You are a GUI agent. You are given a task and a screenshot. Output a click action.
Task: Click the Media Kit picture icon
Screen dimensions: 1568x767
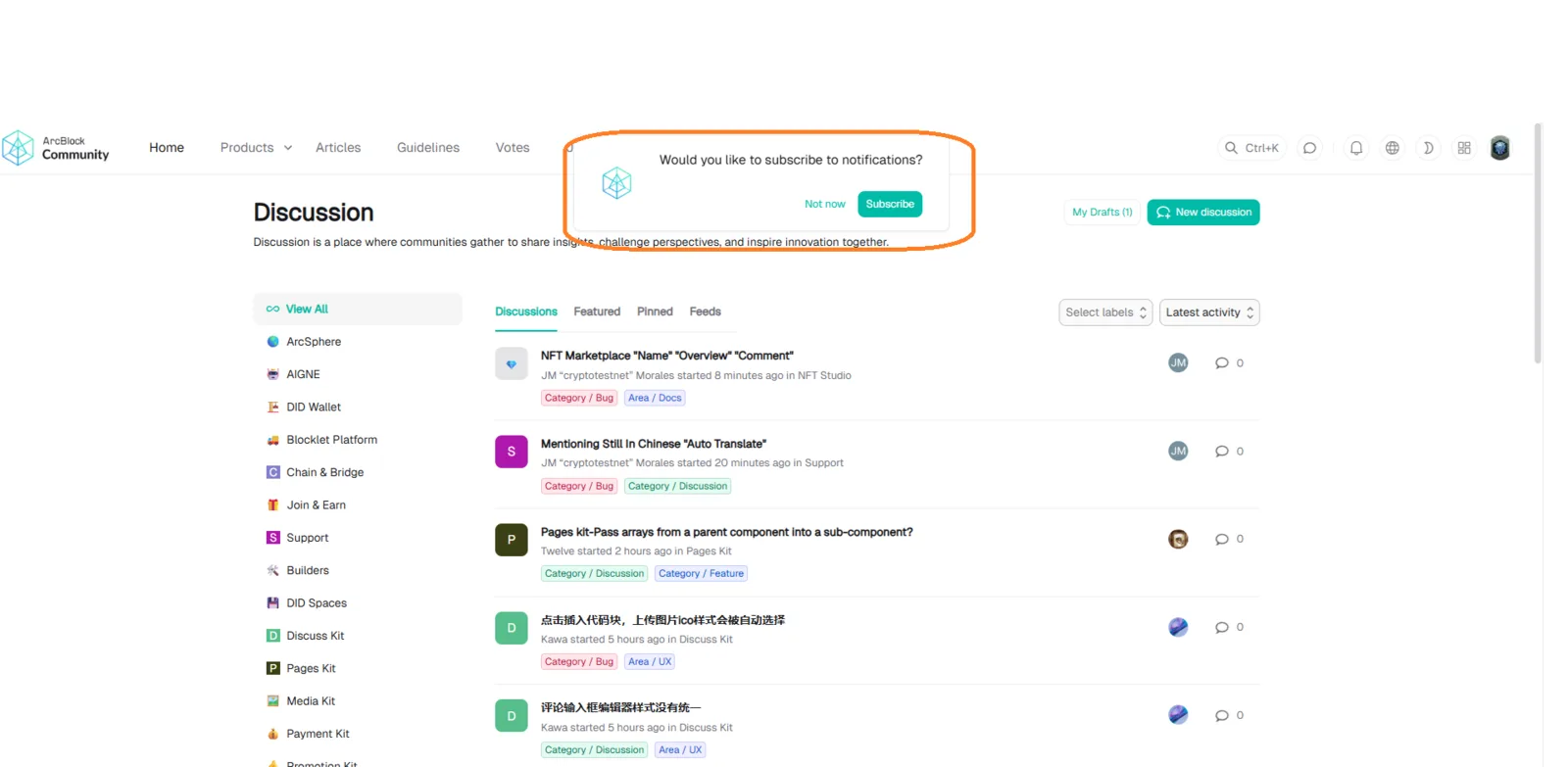pyautogui.click(x=273, y=701)
